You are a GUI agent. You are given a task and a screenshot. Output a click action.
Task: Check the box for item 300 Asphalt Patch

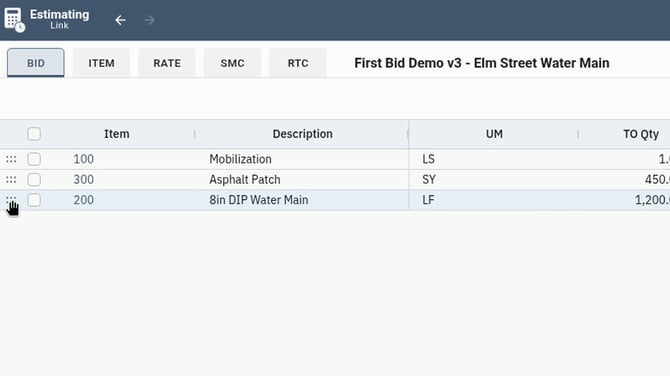click(34, 179)
